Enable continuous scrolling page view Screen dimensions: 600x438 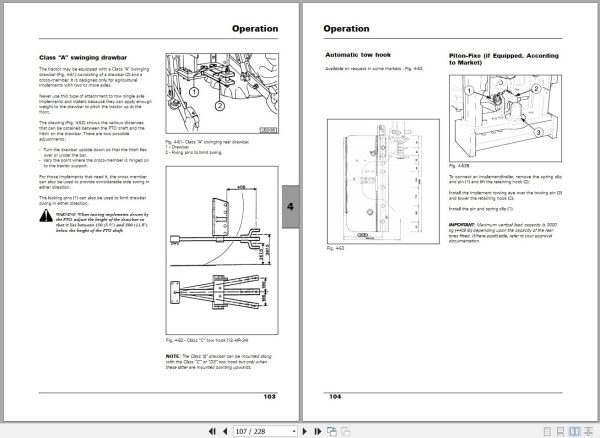560,431
